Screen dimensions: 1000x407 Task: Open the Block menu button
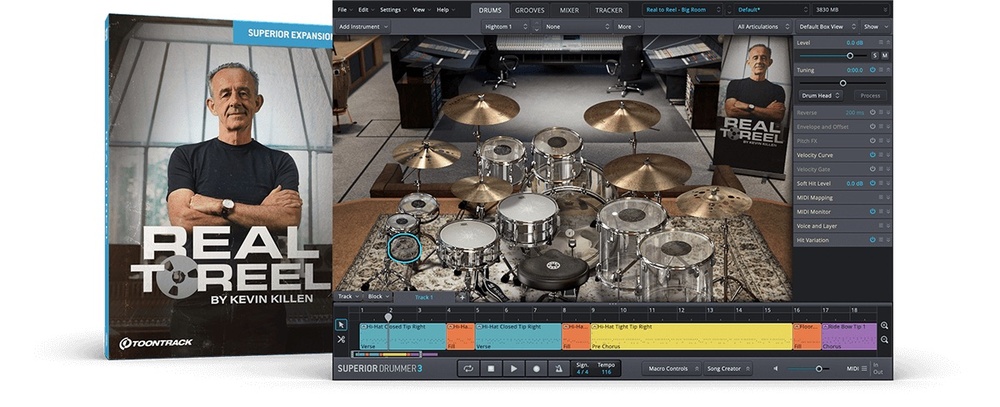point(378,297)
